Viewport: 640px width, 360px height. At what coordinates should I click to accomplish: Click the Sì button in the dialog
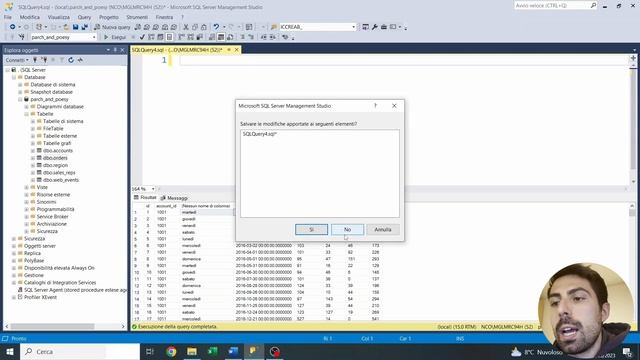tap(311, 229)
